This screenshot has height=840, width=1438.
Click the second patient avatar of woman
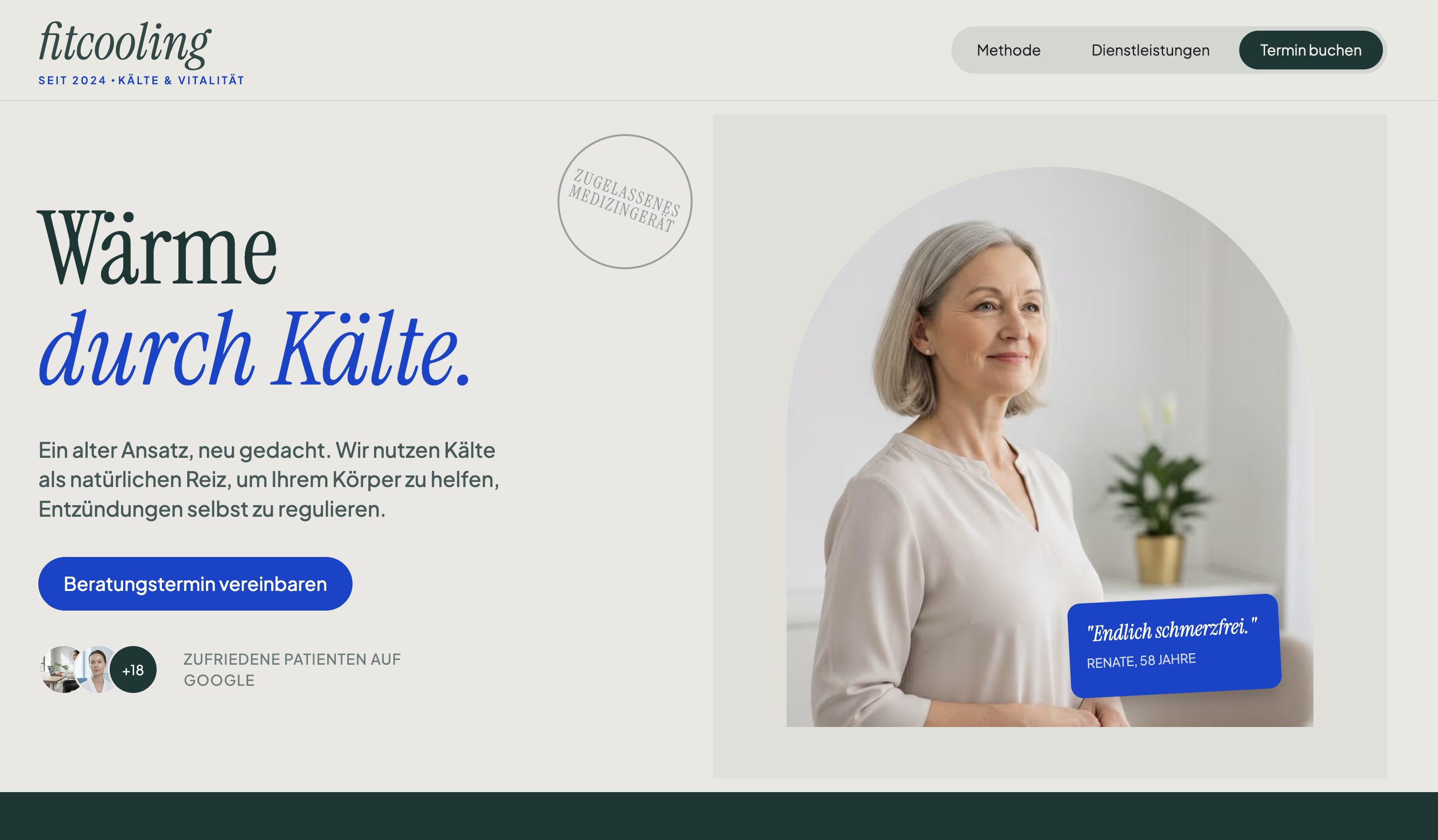(x=97, y=670)
